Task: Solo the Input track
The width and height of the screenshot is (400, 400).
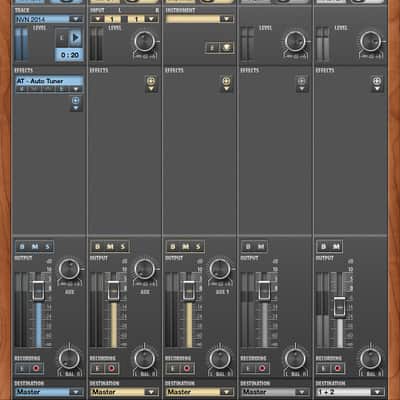Action: 123,247
